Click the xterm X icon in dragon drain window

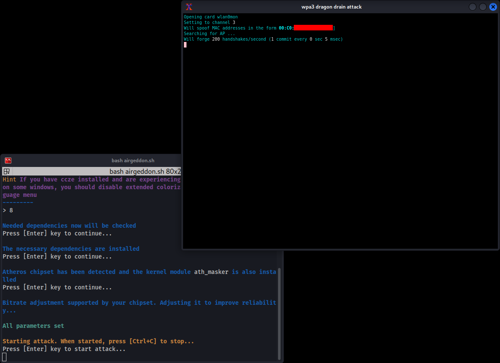pos(189,7)
